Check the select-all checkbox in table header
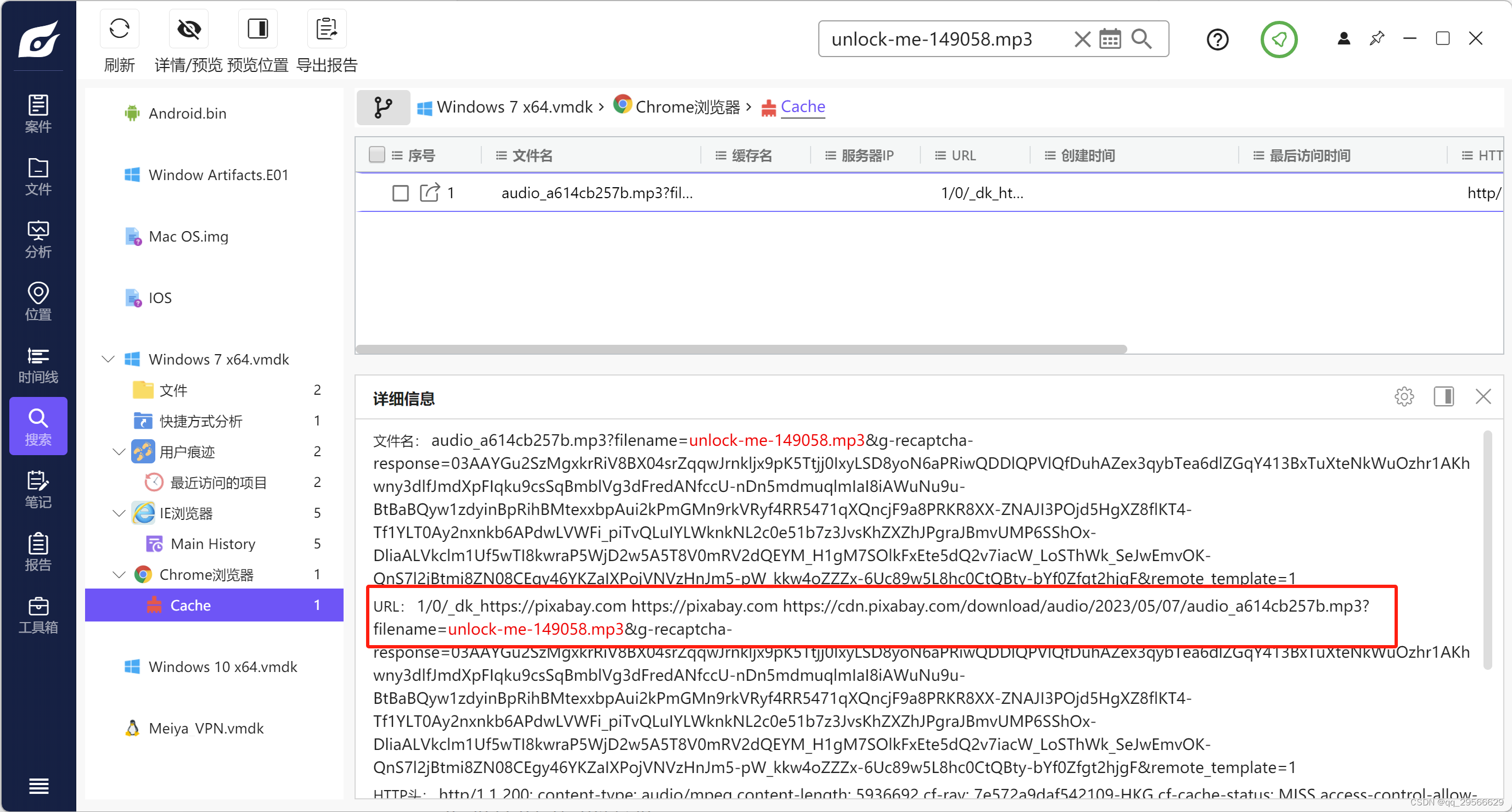This screenshot has width=1512, height=812. [x=377, y=155]
